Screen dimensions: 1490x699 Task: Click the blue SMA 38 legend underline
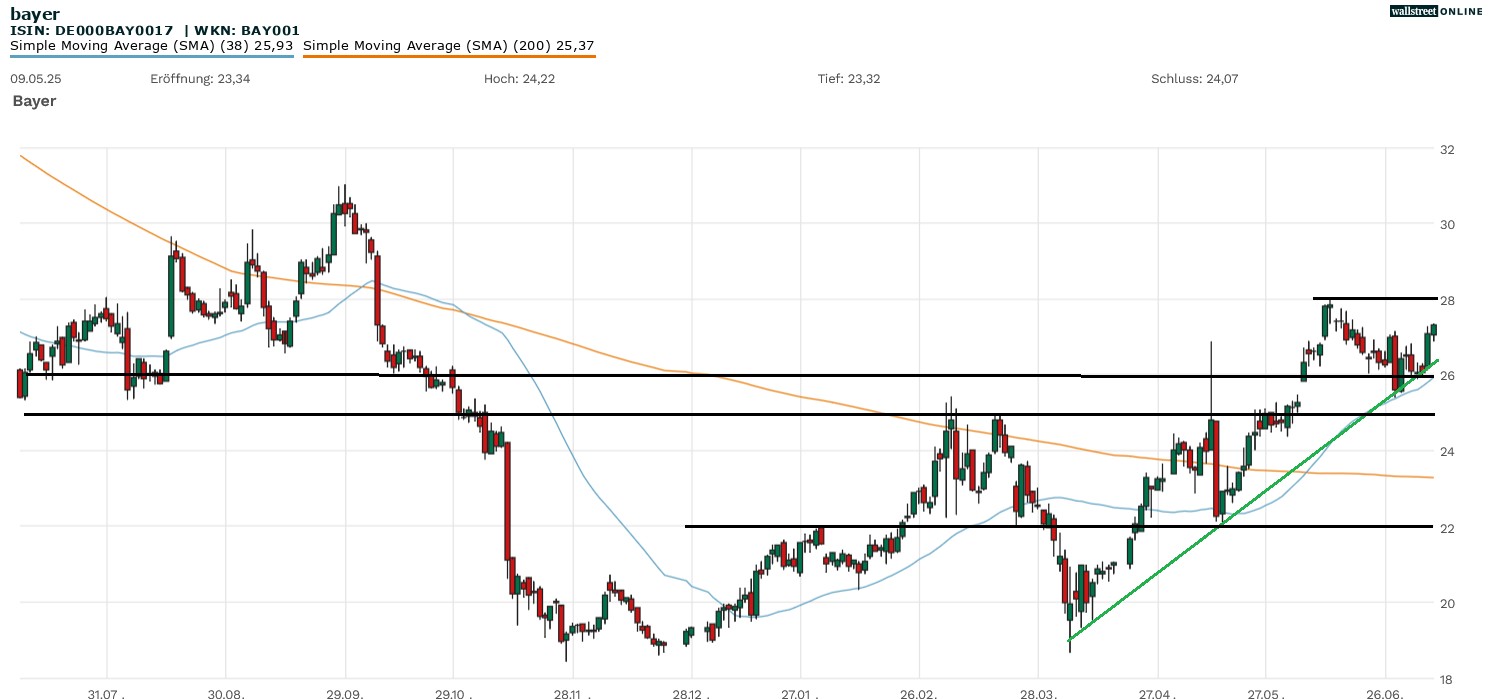click(152, 56)
